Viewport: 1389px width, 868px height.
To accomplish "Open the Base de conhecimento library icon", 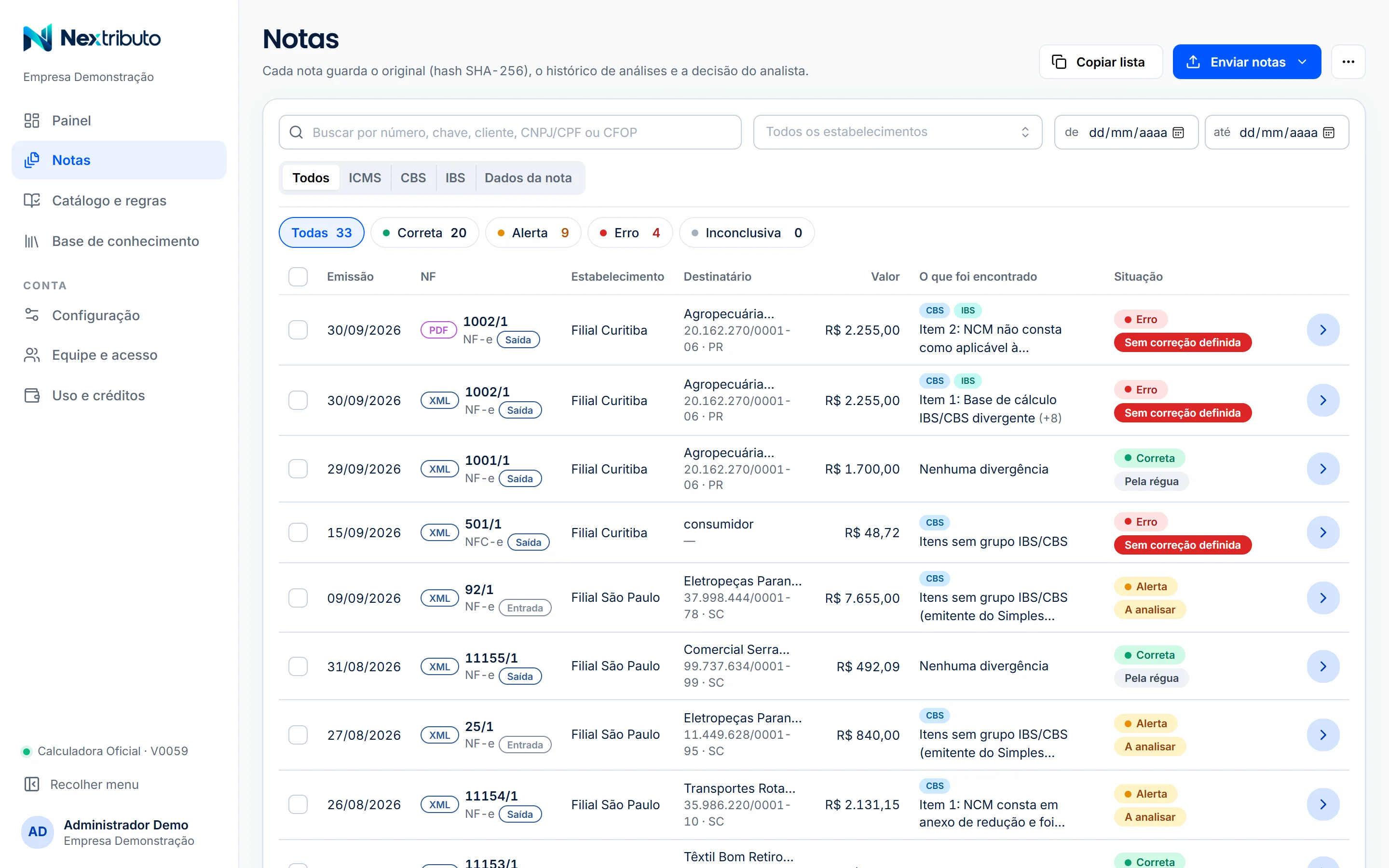I will pos(31,241).
